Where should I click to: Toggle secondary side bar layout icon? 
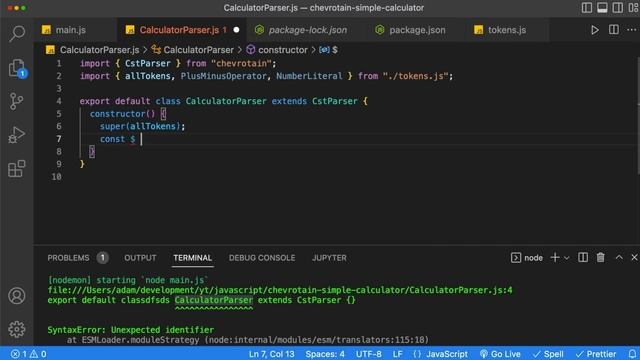pyautogui.click(x=618, y=8)
